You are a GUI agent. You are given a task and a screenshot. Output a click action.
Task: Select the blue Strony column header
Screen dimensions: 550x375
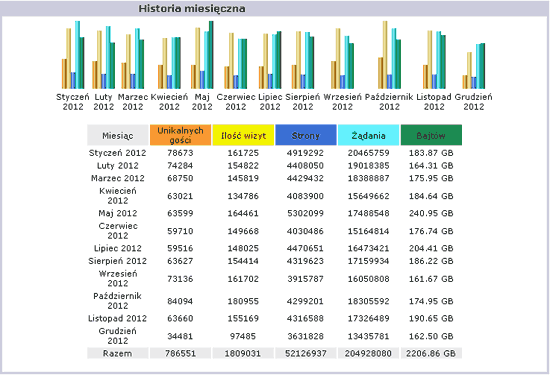click(306, 135)
